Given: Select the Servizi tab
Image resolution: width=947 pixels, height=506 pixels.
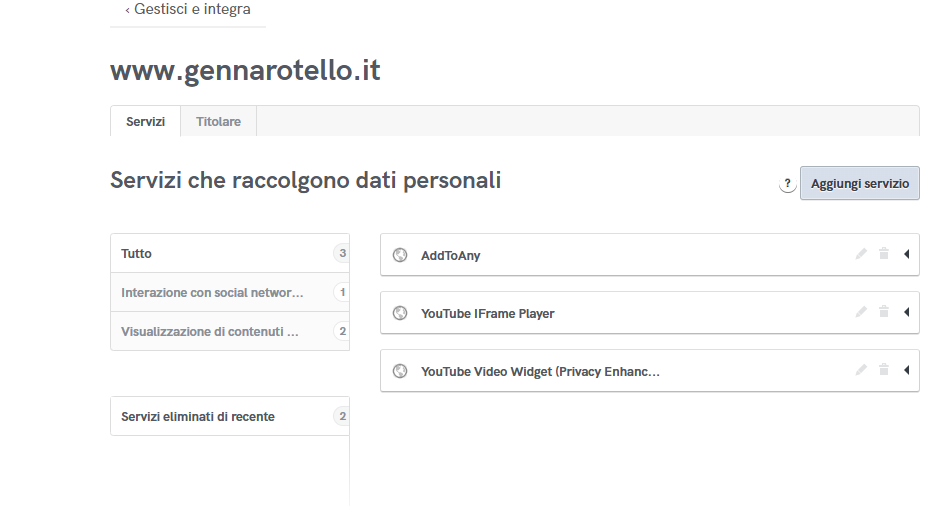Looking at the screenshot, I should (x=145, y=121).
